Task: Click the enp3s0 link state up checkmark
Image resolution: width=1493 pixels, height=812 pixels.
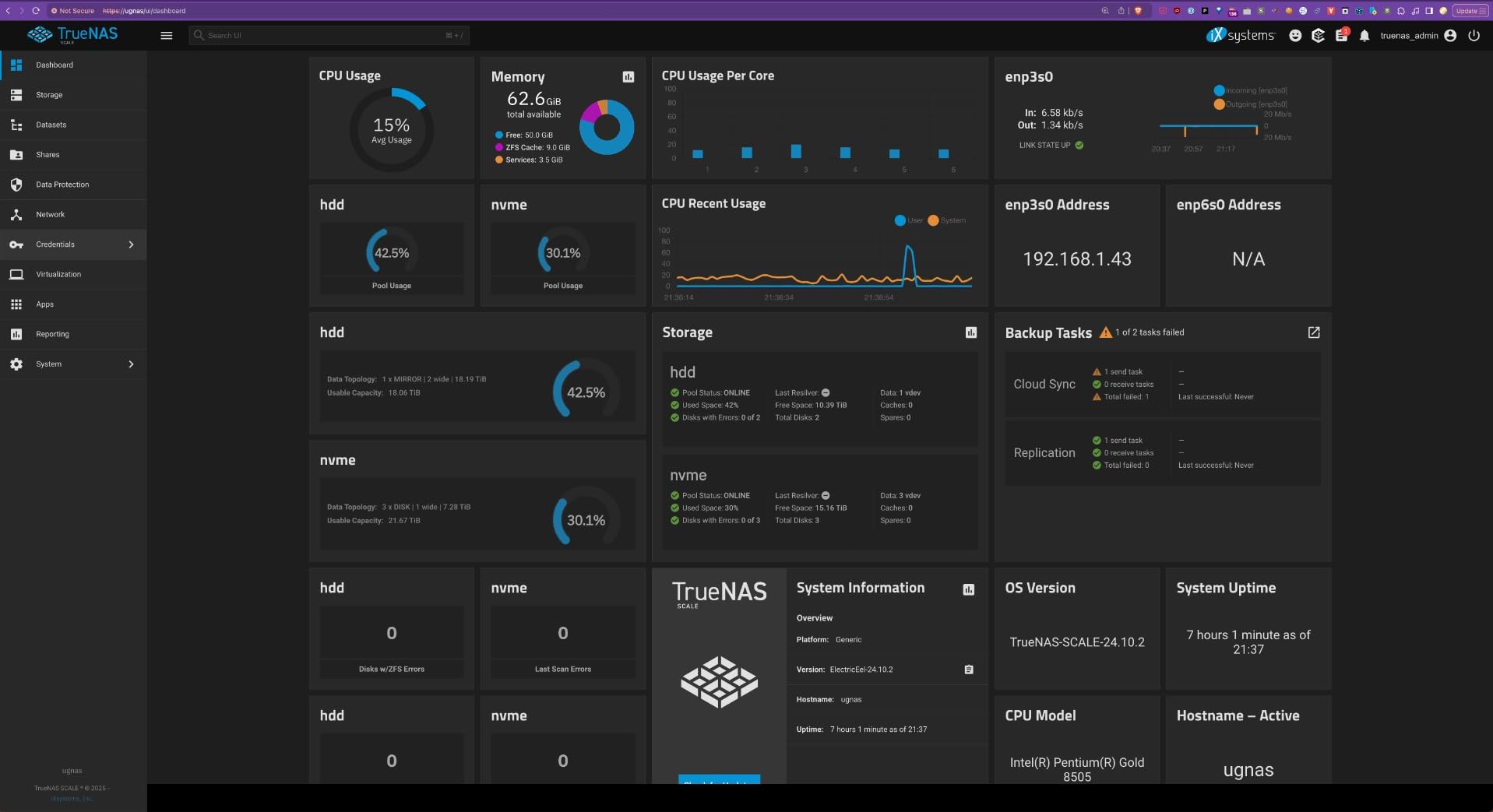Action: click(x=1079, y=146)
